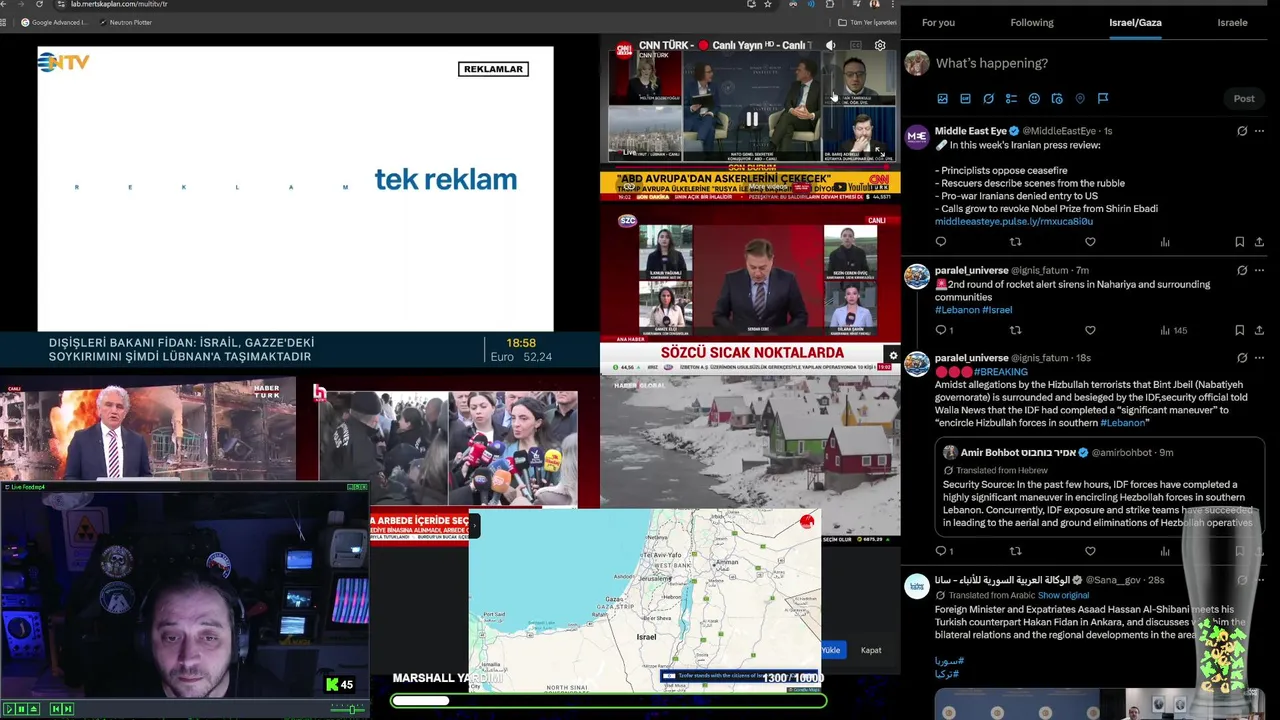Open the Google Advanced bookmark

[x=54, y=22]
